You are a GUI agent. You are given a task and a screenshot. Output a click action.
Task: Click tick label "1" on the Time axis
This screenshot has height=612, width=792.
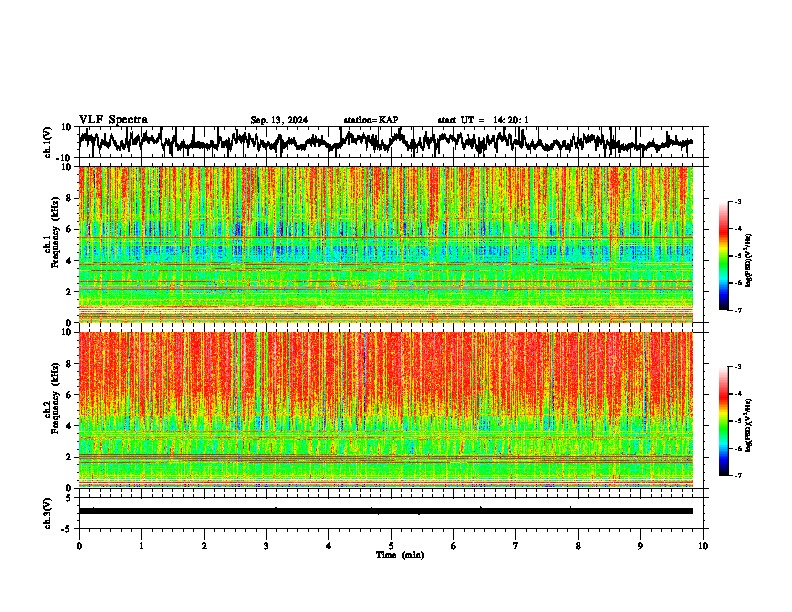click(141, 546)
